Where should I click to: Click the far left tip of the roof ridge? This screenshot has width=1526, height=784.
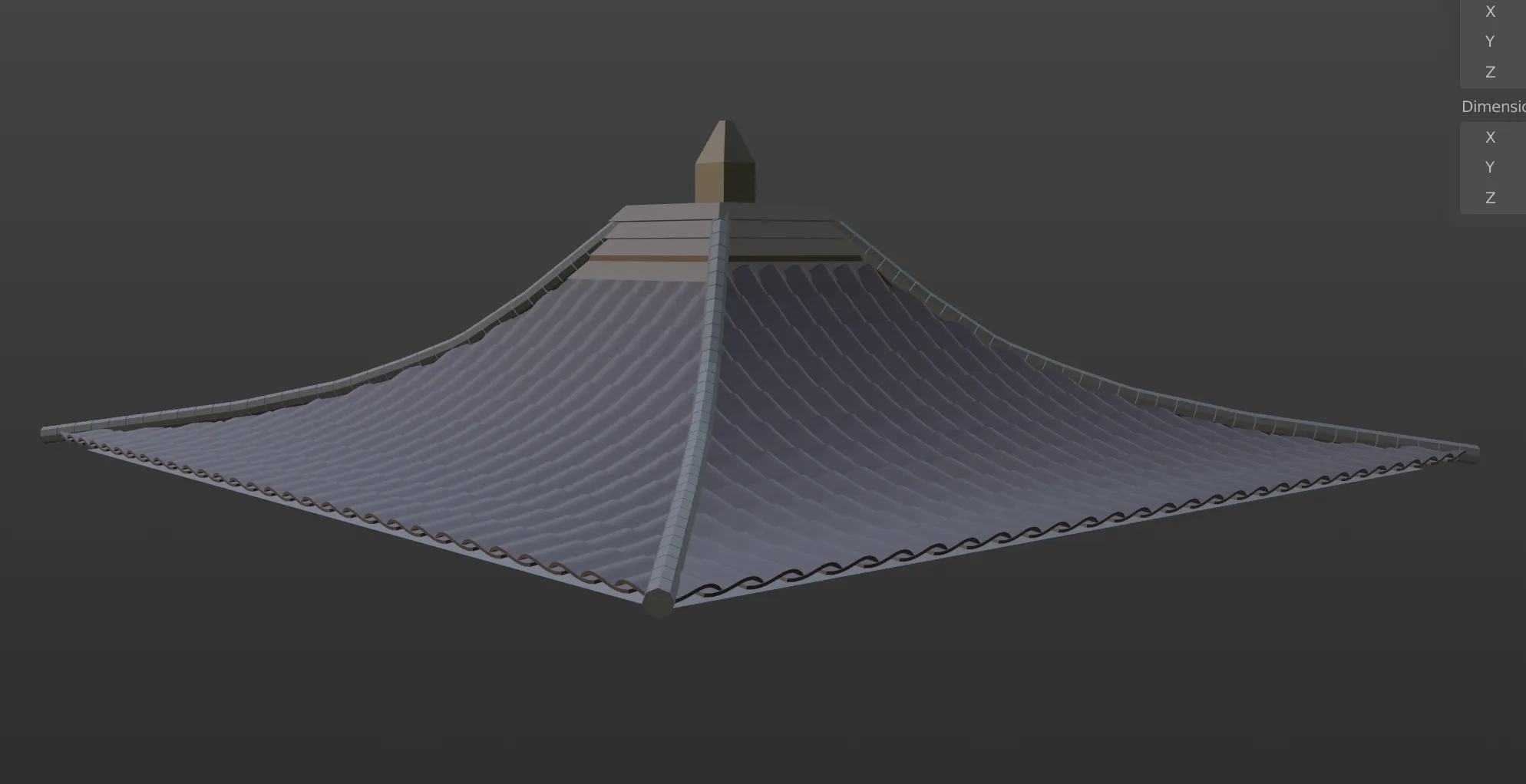point(49,434)
